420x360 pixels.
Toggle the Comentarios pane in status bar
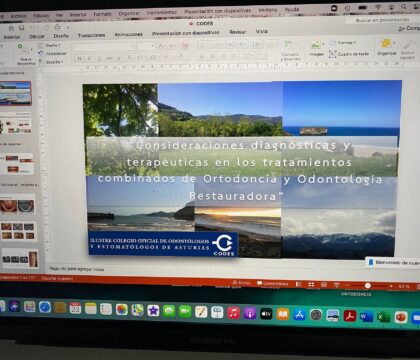(x=273, y=284)
